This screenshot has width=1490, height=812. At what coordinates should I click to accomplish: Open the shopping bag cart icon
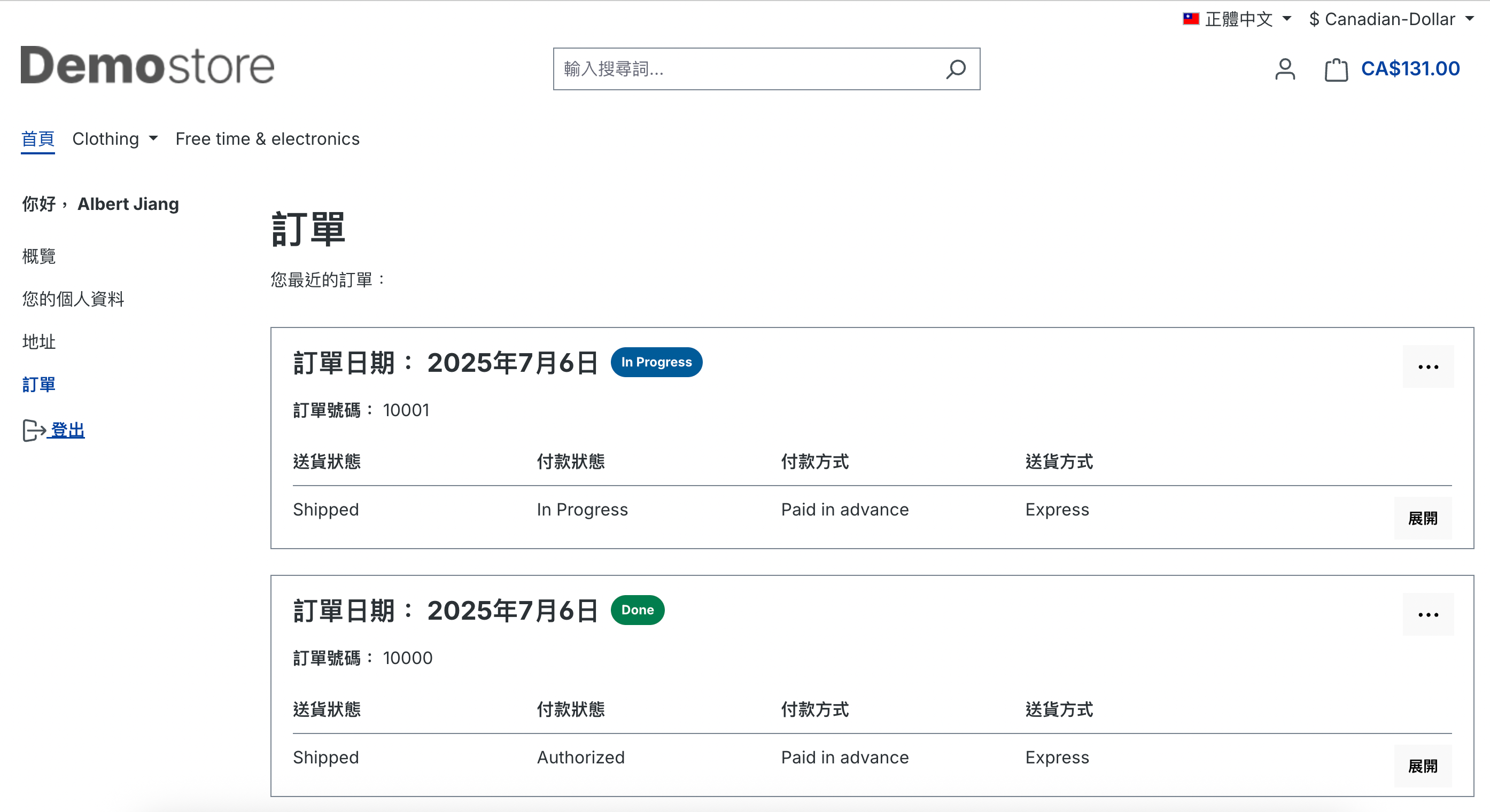[1336, 69]
